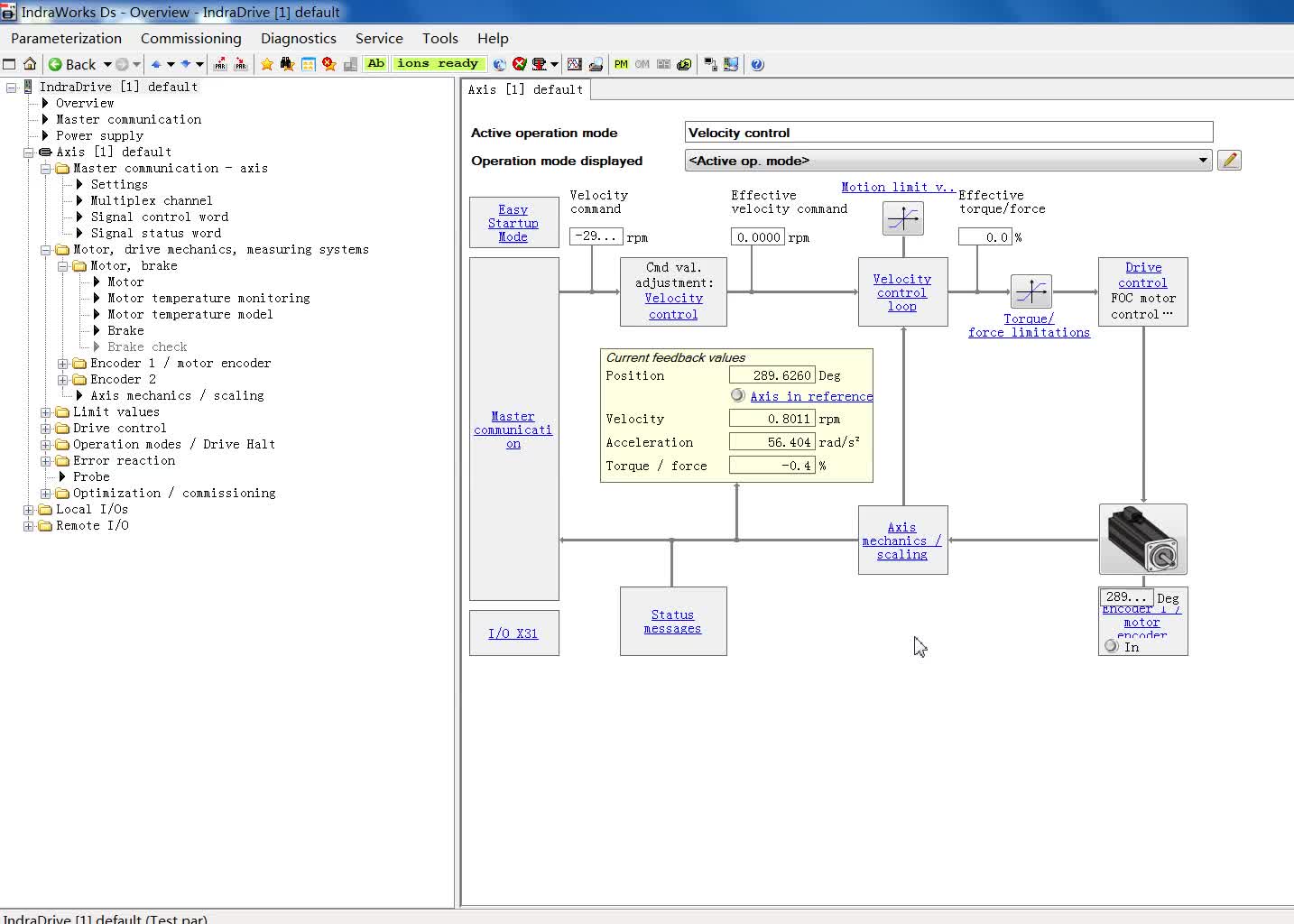This screenshot has width=1294, height=924.
Task: Open the Back history dropdown arrow
Action: (x=107, y=64)
